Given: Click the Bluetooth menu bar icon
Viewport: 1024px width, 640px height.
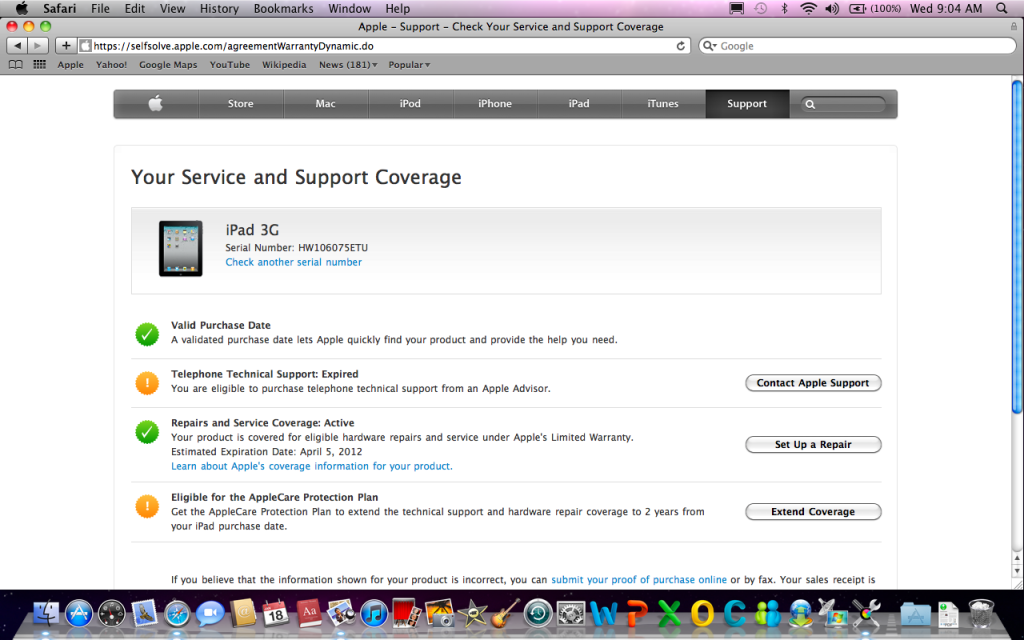Looking at the screenshot, I should (x=784, y=8).
